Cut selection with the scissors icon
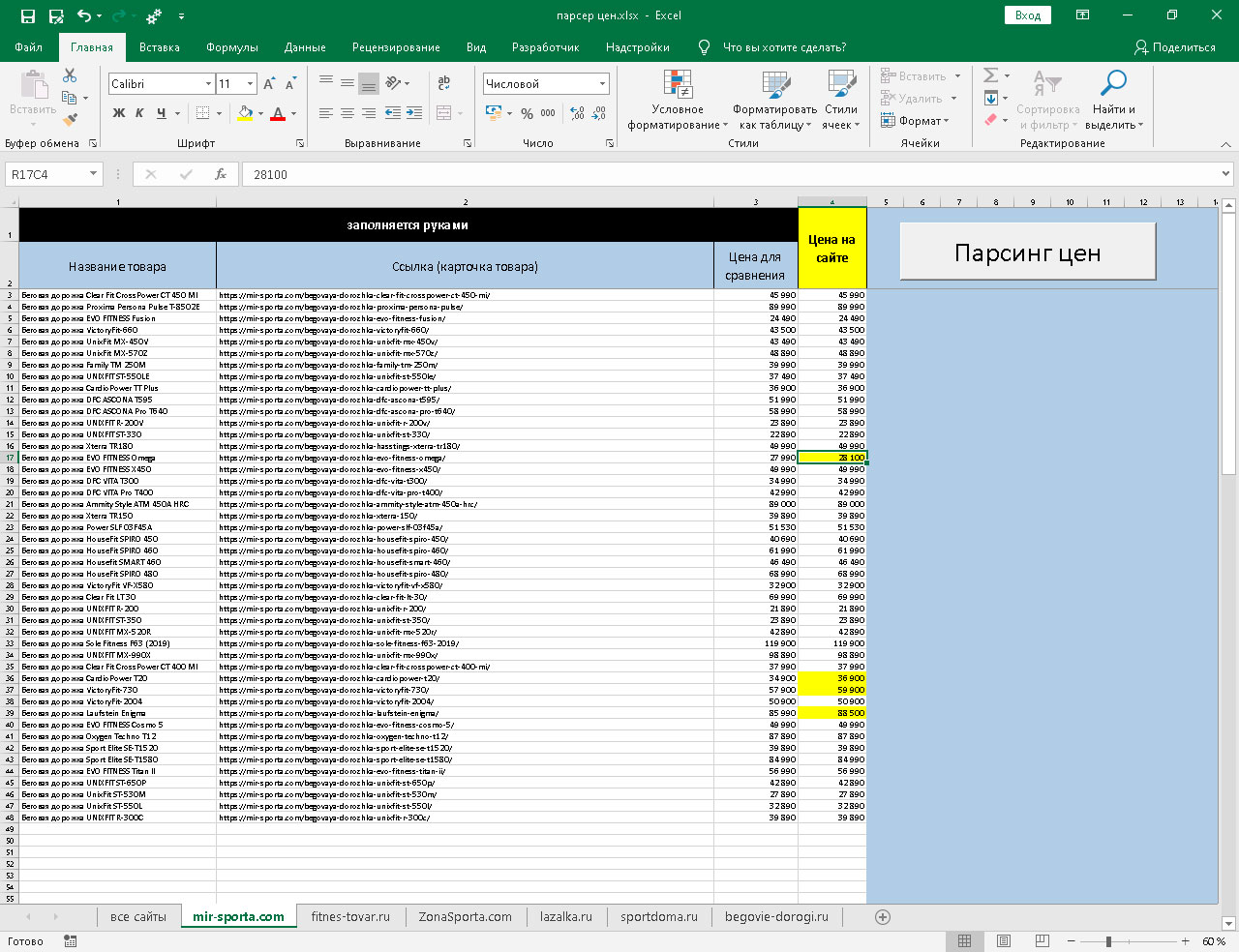 (70, 75)
